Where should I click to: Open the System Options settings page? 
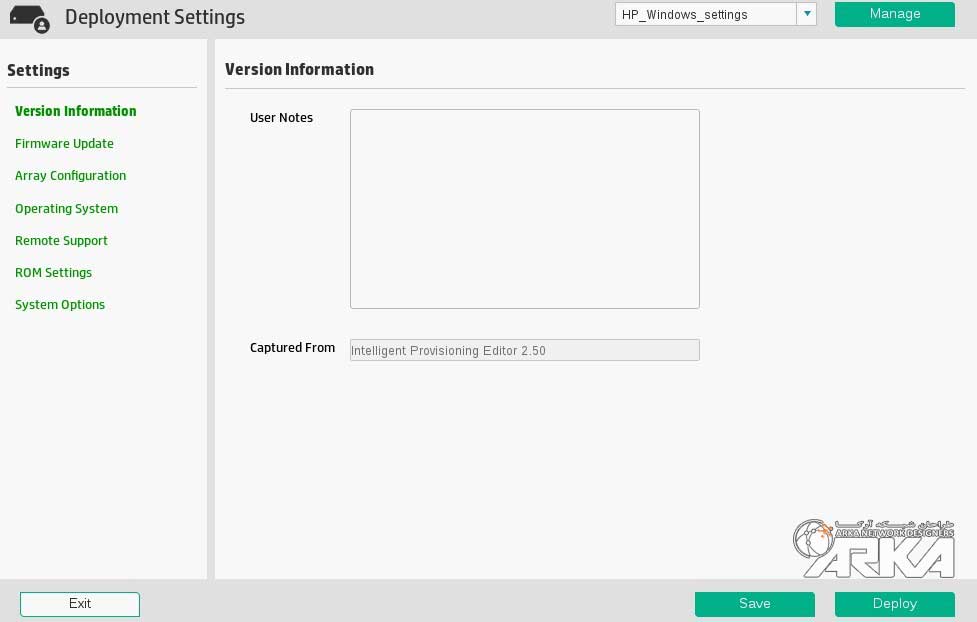(x=59, y=304)
